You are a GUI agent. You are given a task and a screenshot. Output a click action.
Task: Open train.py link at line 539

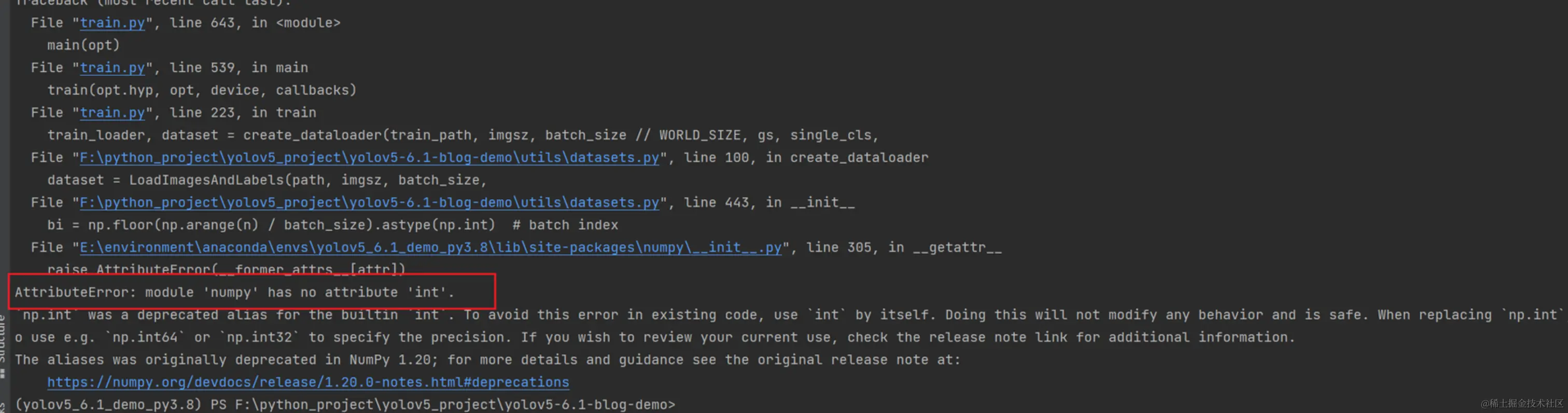pos(112,67)
